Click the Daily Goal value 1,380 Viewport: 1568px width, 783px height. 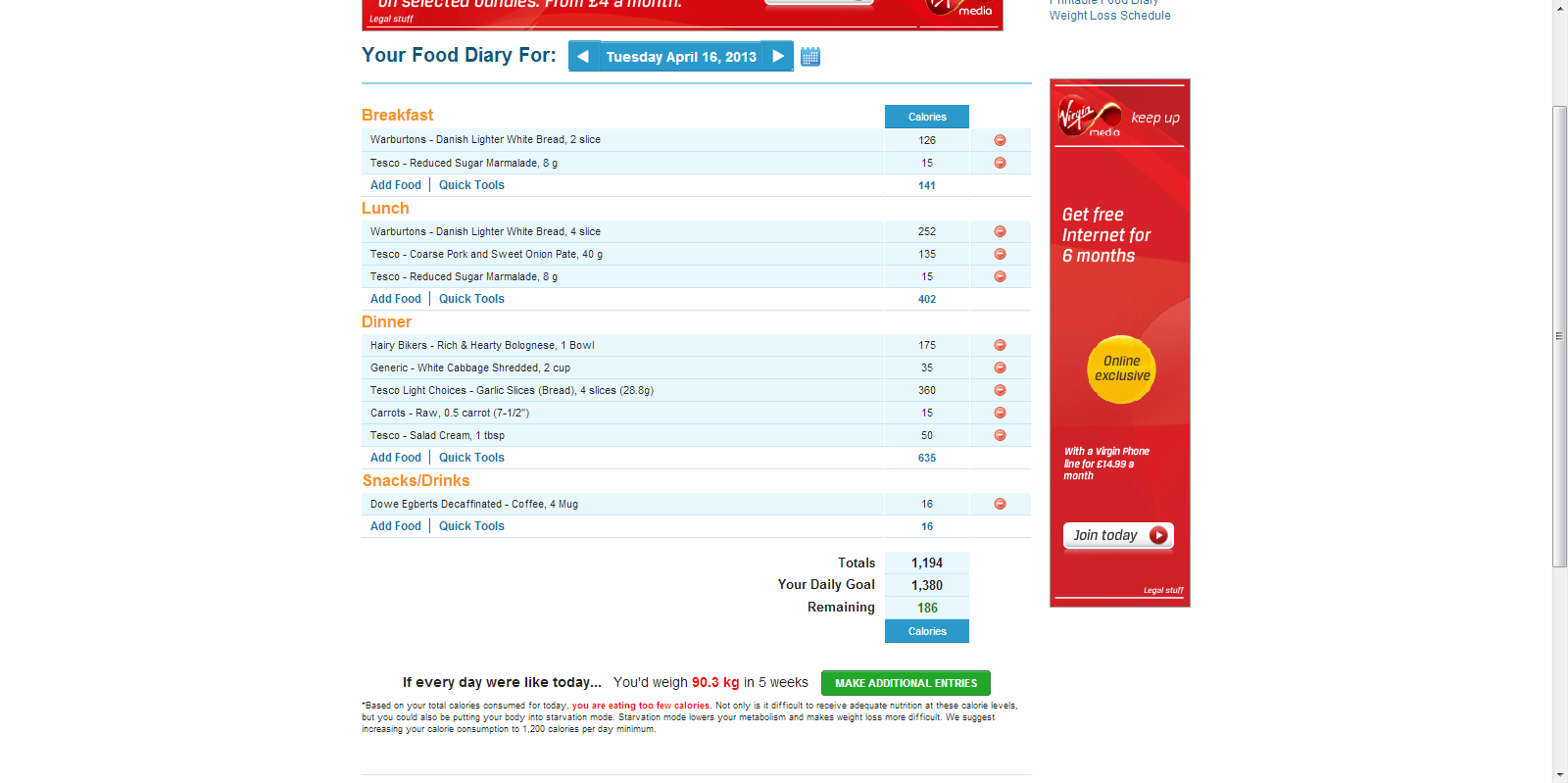tap(927, 585)
